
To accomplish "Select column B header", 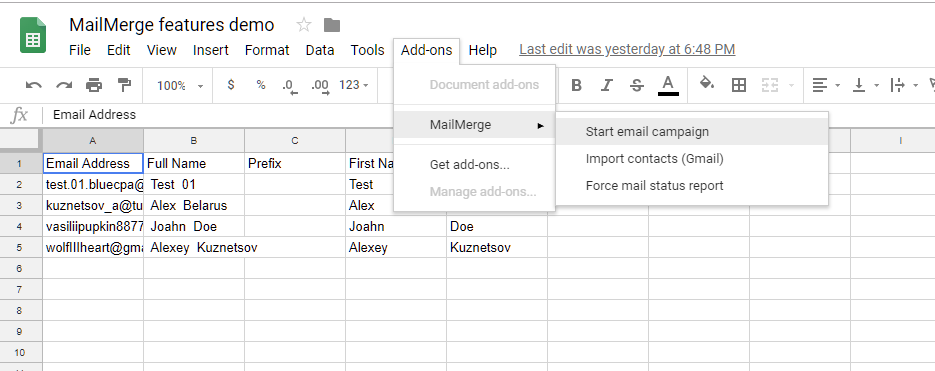I will pos(194,141).
